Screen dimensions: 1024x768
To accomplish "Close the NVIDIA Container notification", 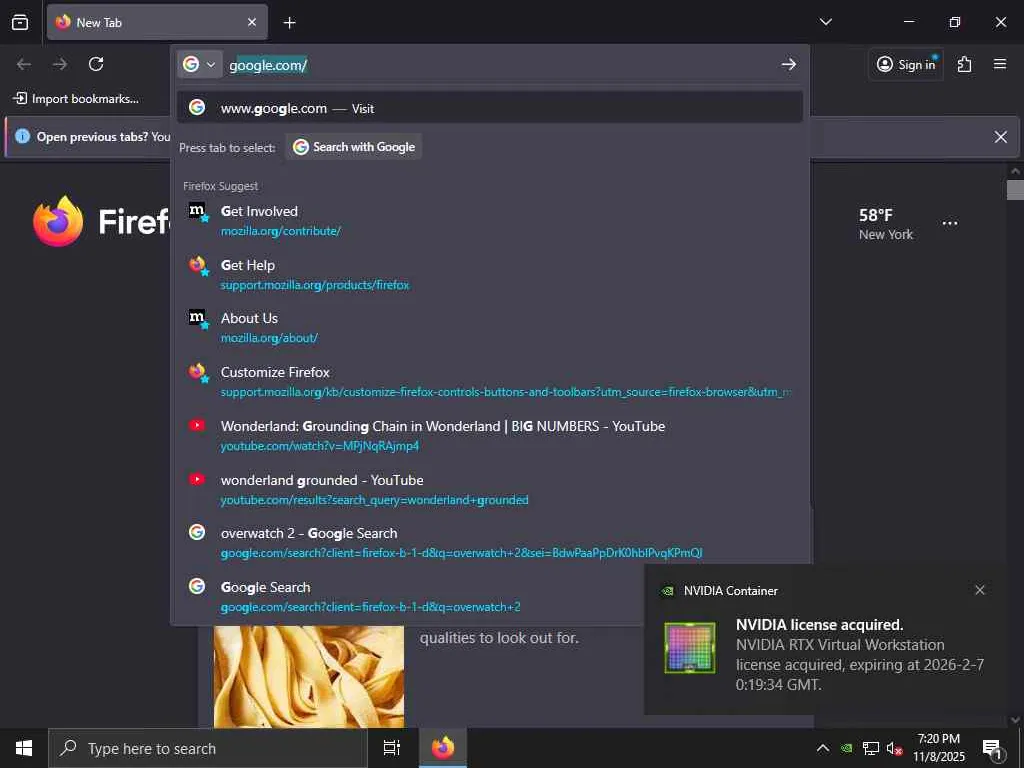I will 980,590.
